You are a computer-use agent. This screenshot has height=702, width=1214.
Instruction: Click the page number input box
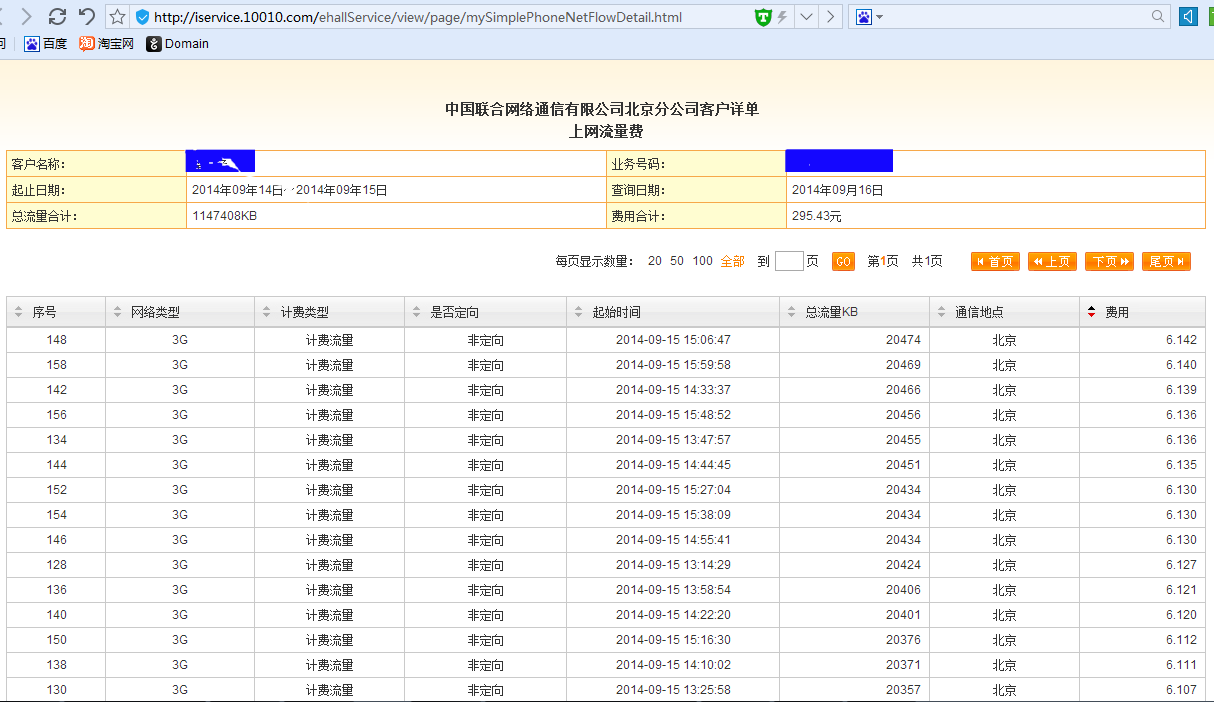[789, 261]
